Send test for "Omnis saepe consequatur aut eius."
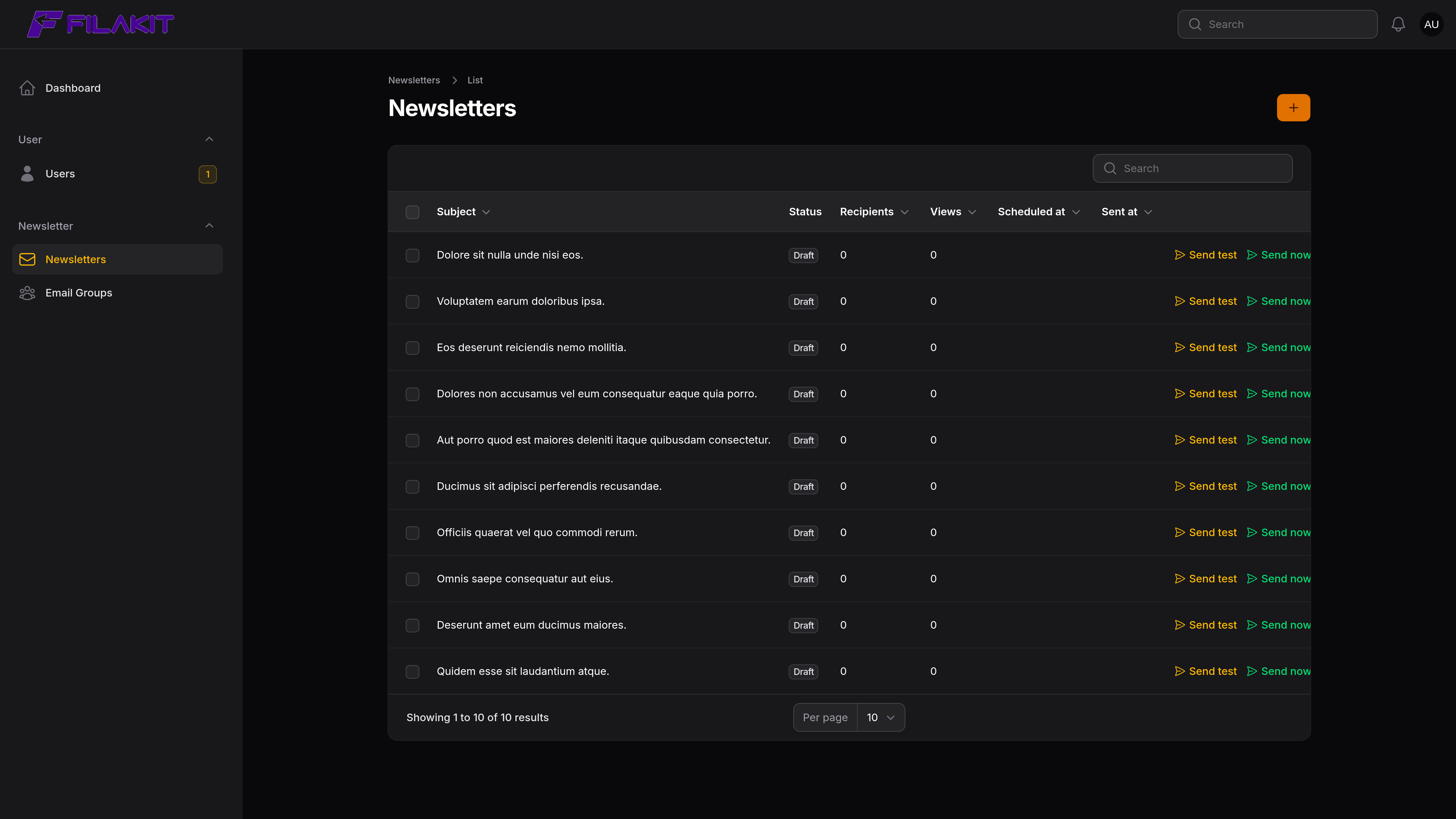1456x819 pixels. tap(1205, 579)
